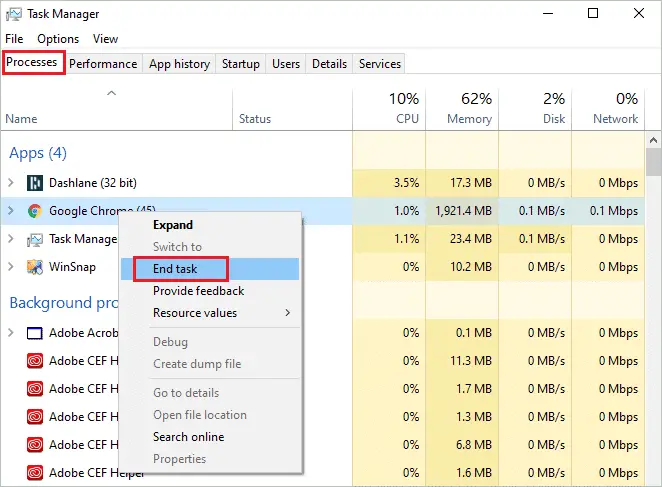Viewport: 662px width, 487px height.
Task: Switch to the Users tab
Action: click(286, 64)
